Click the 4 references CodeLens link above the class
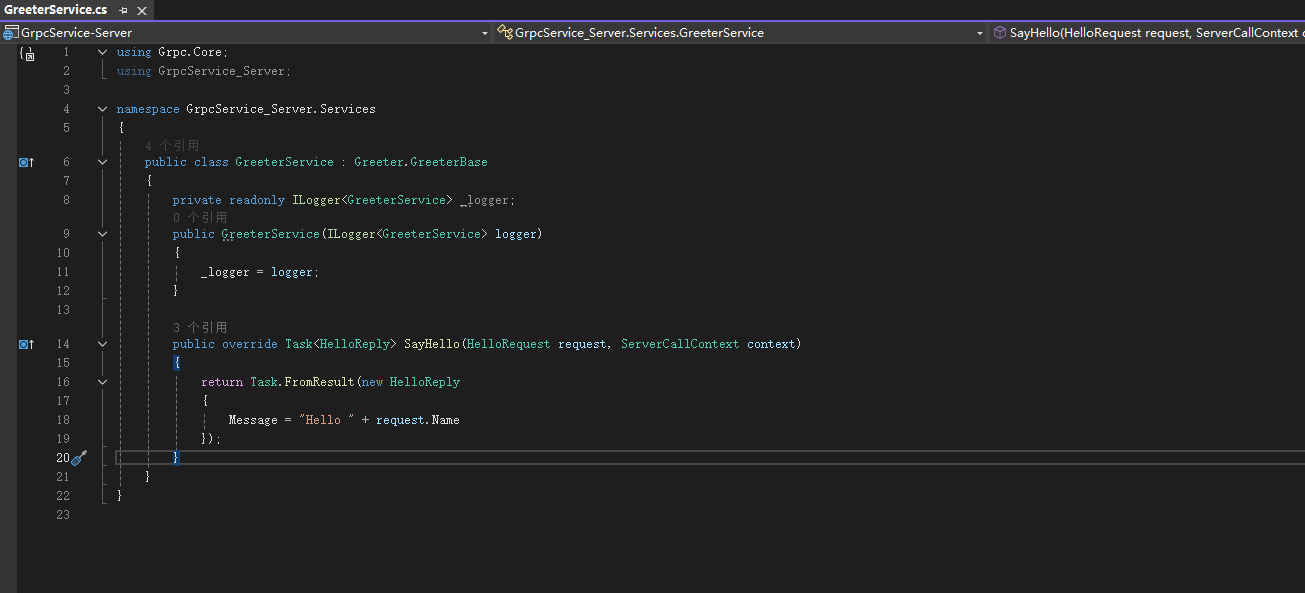The image size is (1305, 593). [x=172, y=146]
